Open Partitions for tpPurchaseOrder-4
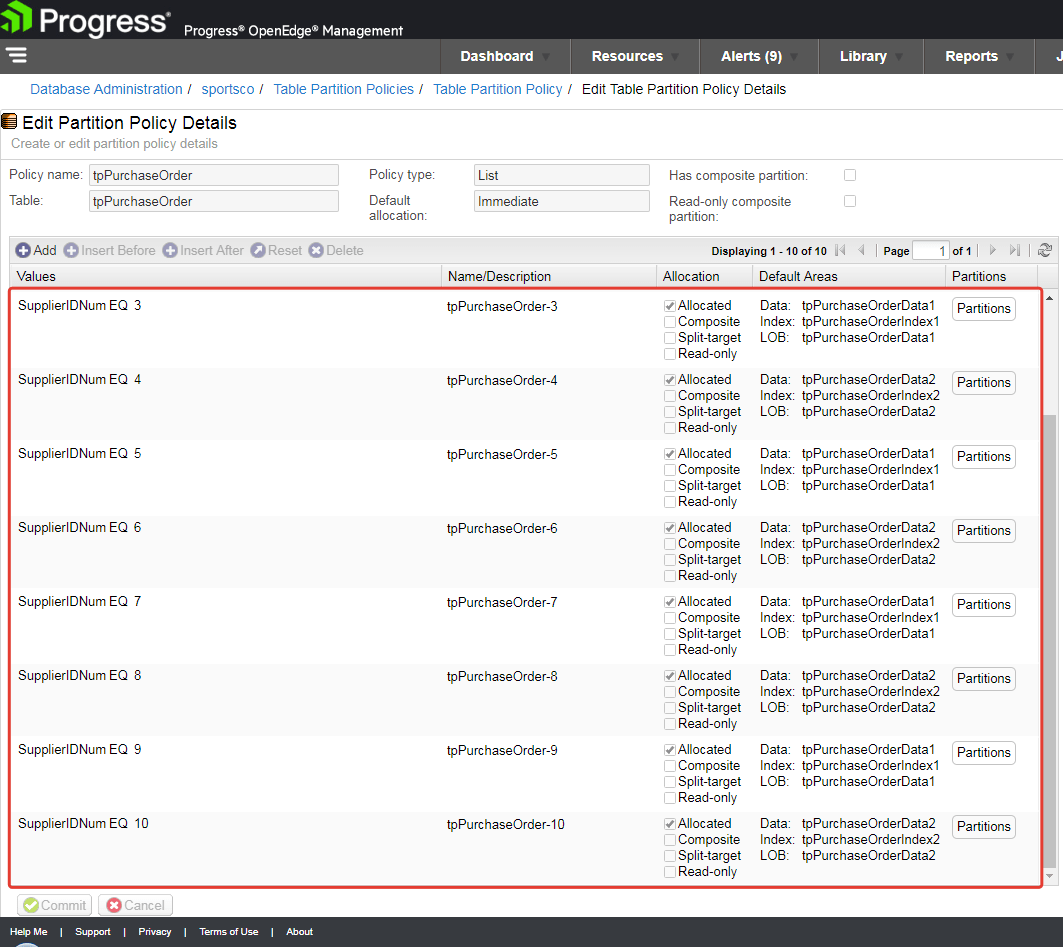Image resolution: width=1063 pixels, height=947 pixels. [x=984, y=382]
